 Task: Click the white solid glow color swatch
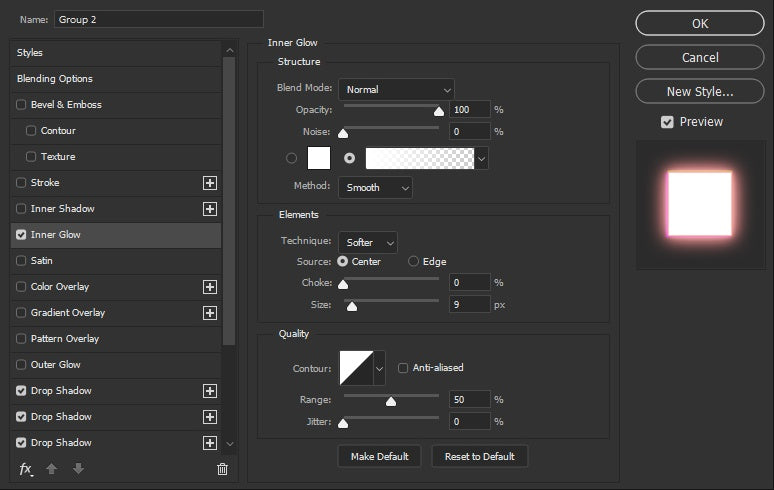coord(319,158)
